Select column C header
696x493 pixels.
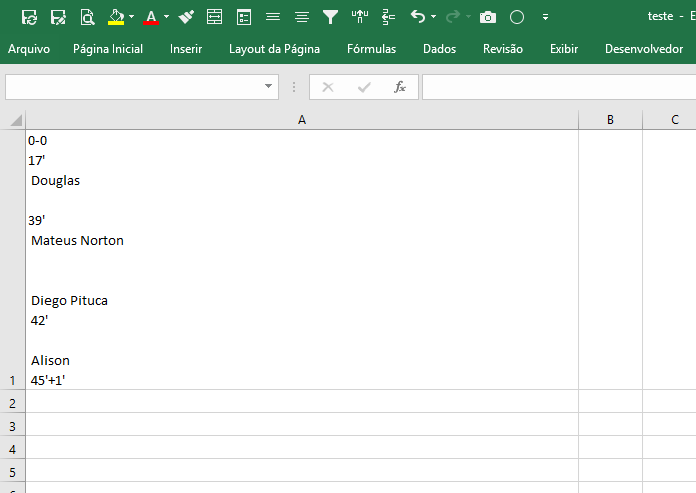(x=669, y=120)
